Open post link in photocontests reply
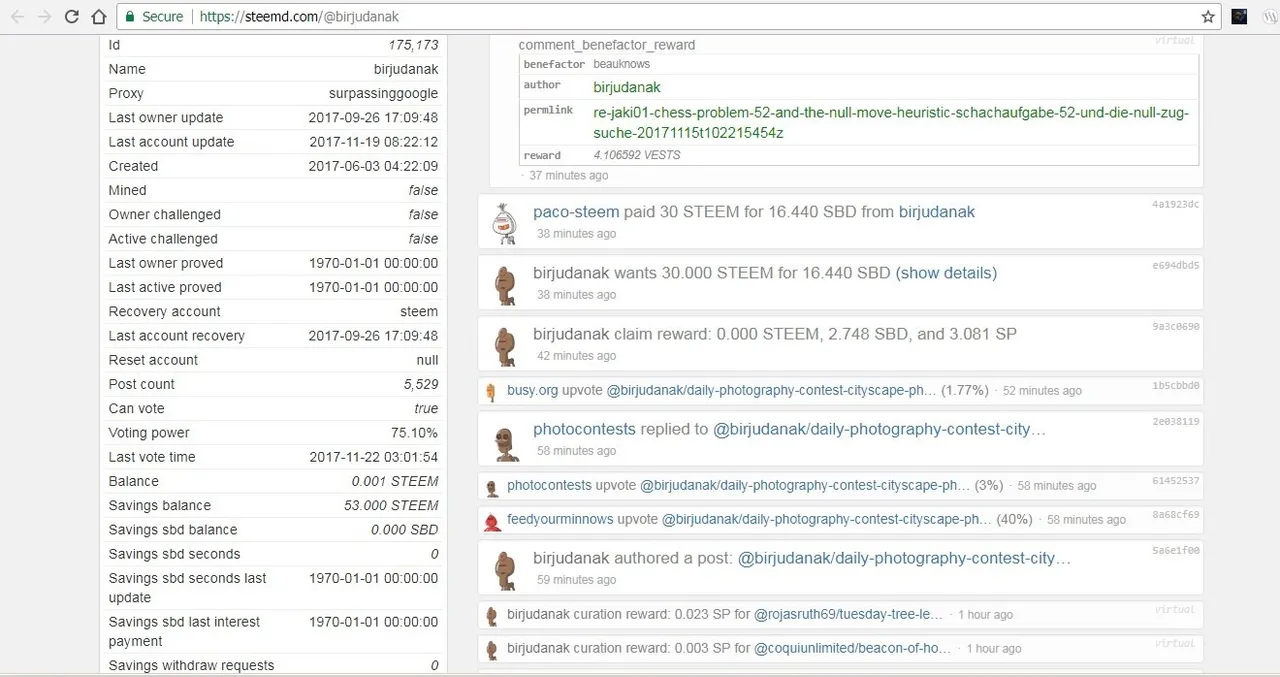1280x677 pixels. [879, 429]
